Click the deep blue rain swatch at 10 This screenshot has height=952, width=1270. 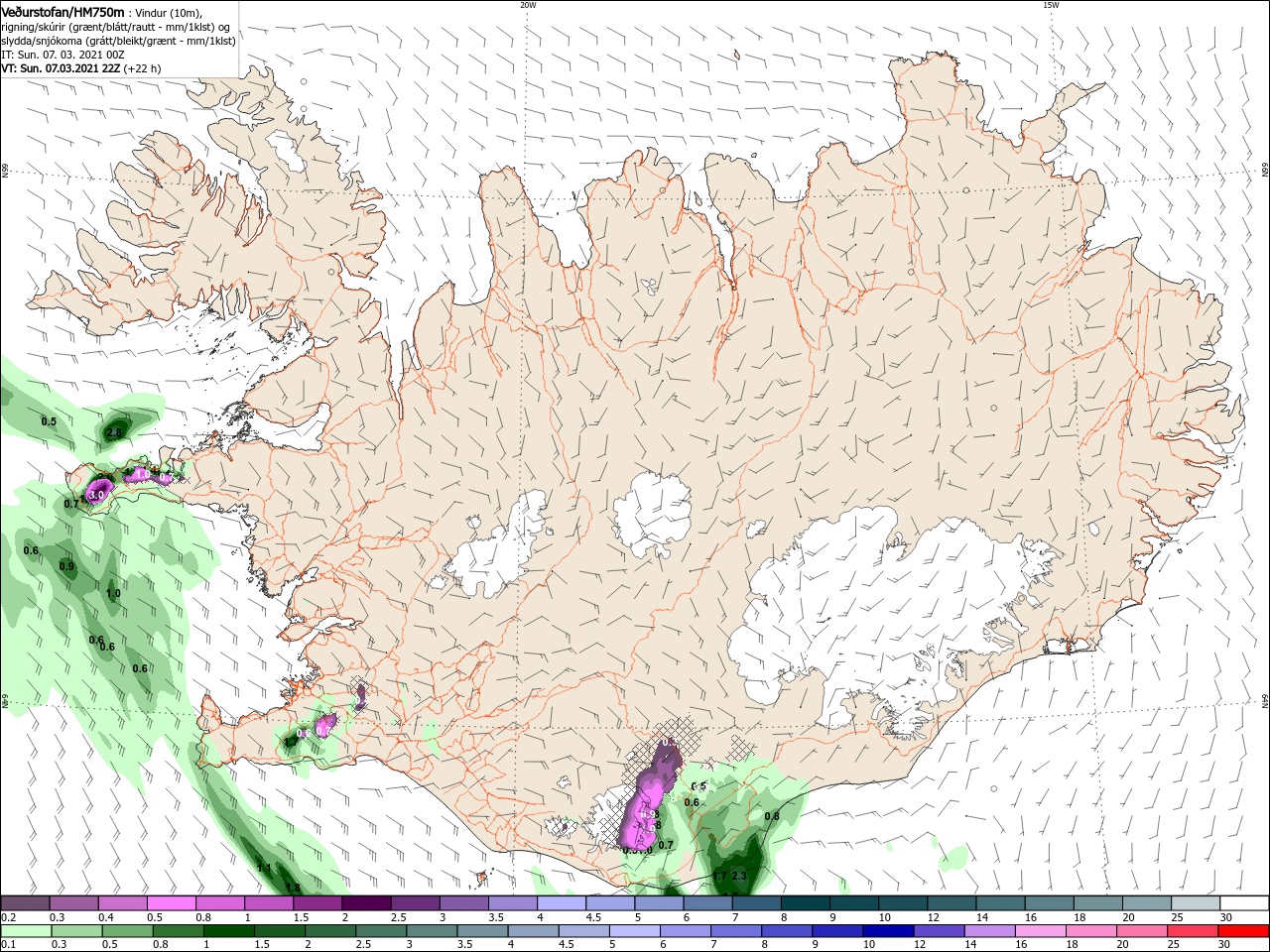pyautogui.click(x=887, y=931)
